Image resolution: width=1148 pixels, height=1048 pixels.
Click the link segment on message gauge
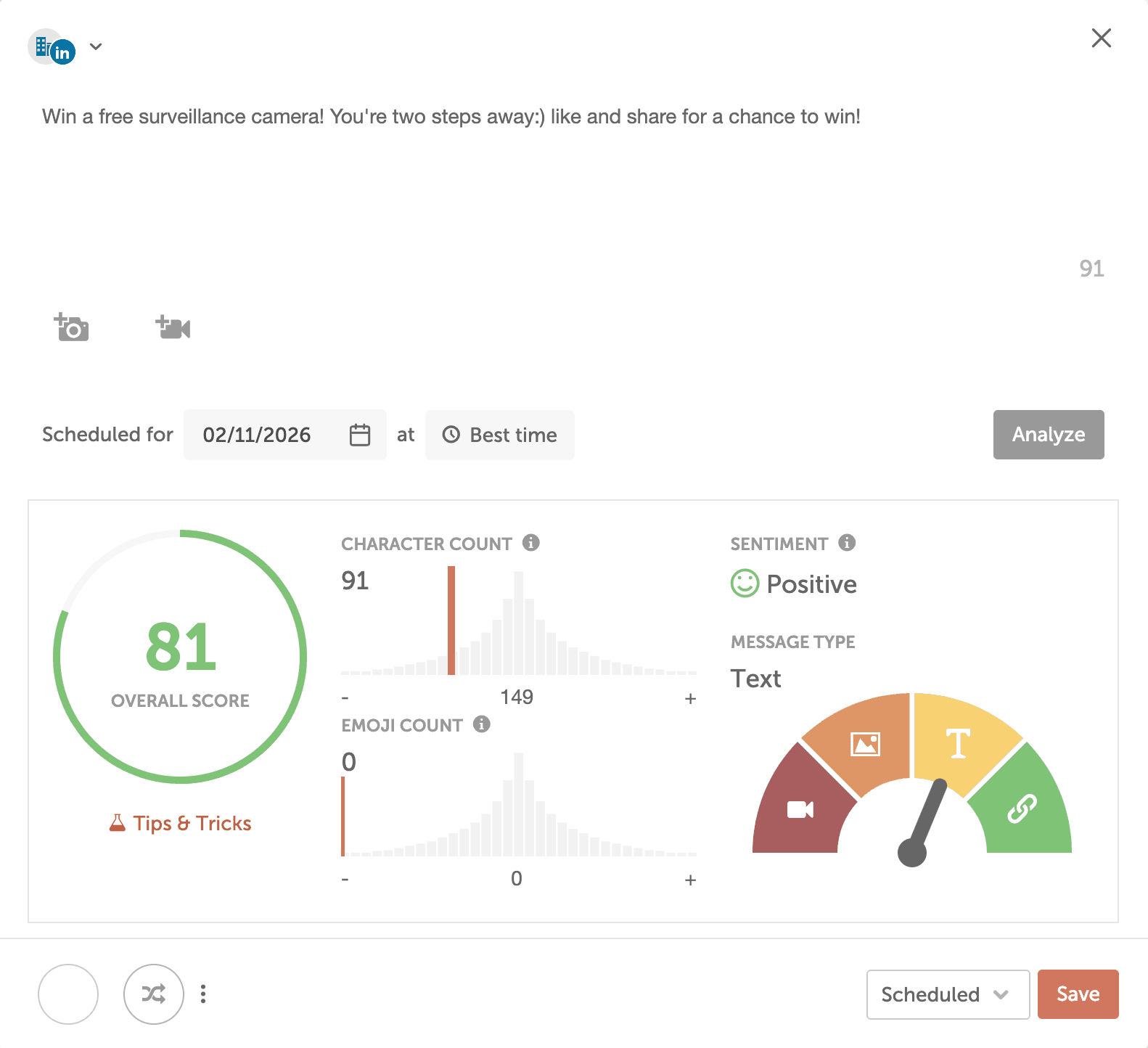(x=1023, y=807)
